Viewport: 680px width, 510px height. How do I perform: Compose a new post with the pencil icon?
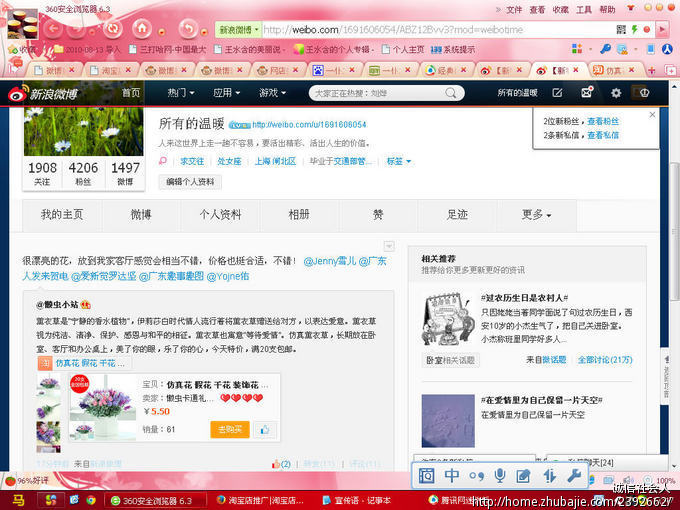click(x=557, y=93)
